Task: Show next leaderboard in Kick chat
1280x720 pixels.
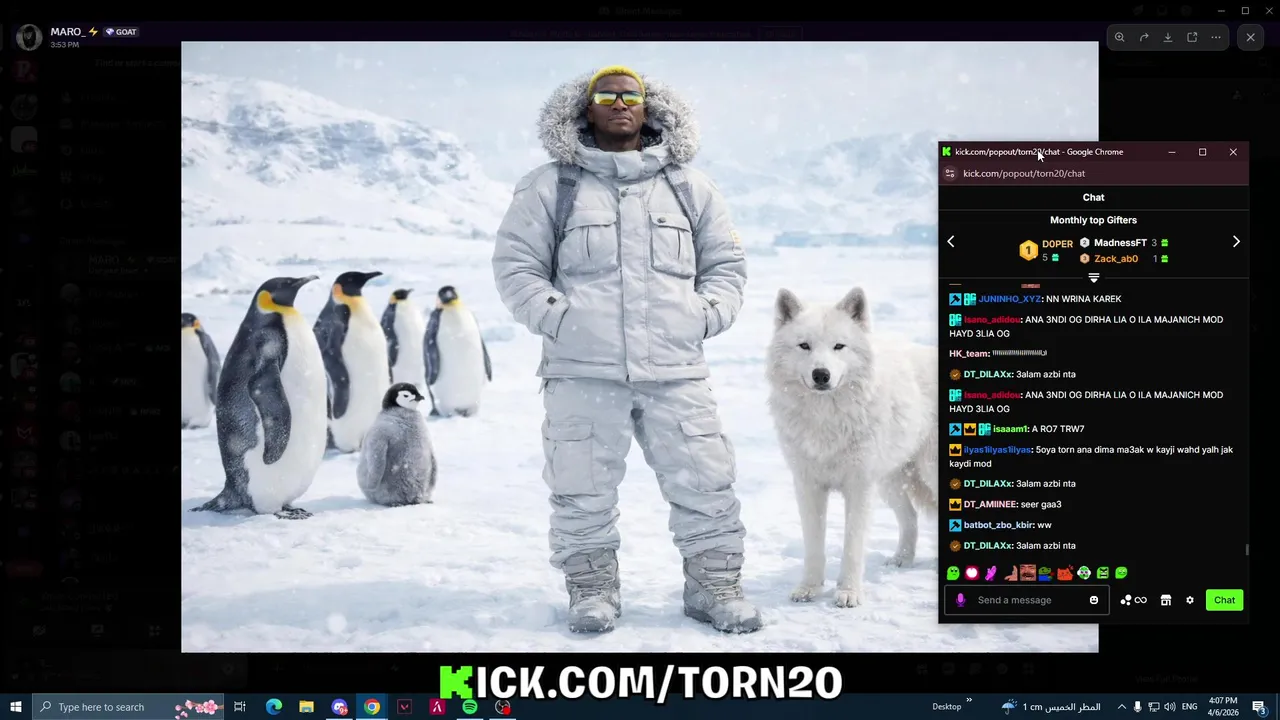Action: point(1236,241)
